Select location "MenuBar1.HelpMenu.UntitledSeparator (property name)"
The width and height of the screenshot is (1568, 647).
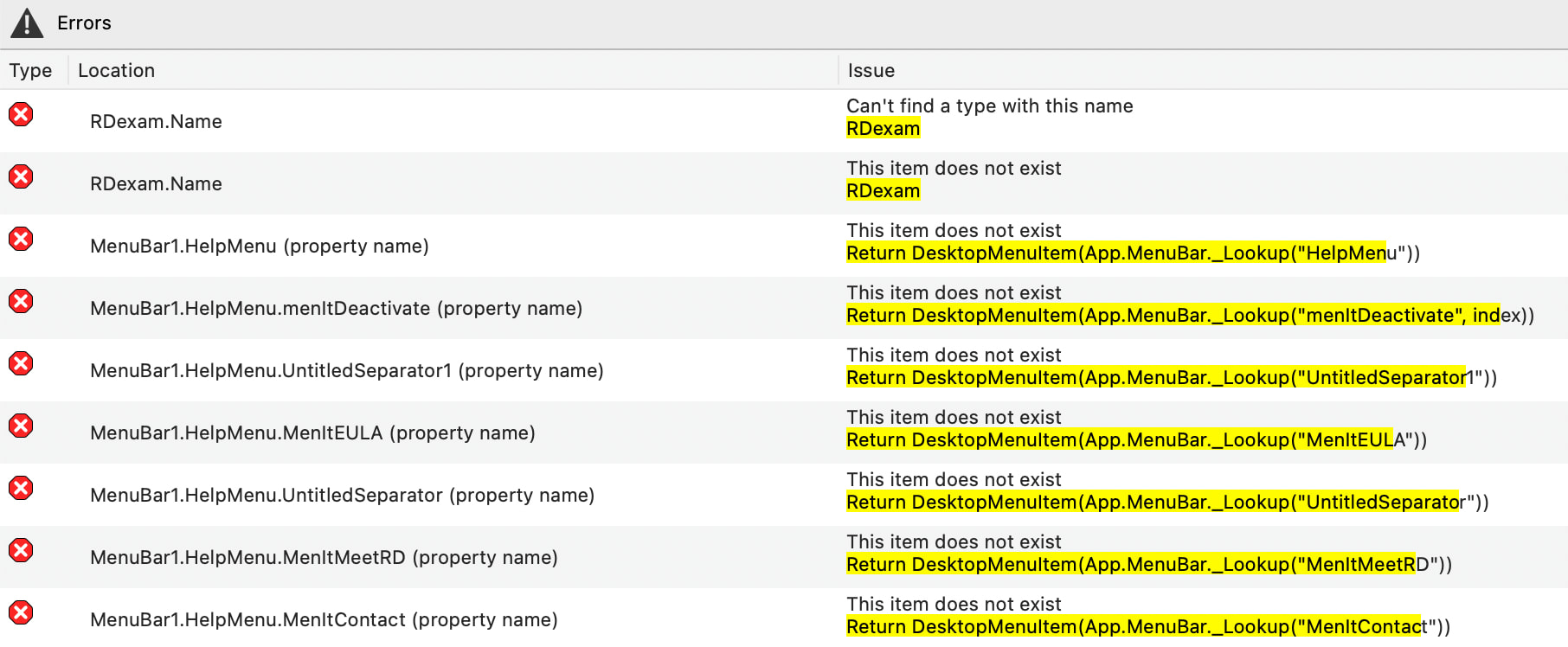(x=342, y=496)
